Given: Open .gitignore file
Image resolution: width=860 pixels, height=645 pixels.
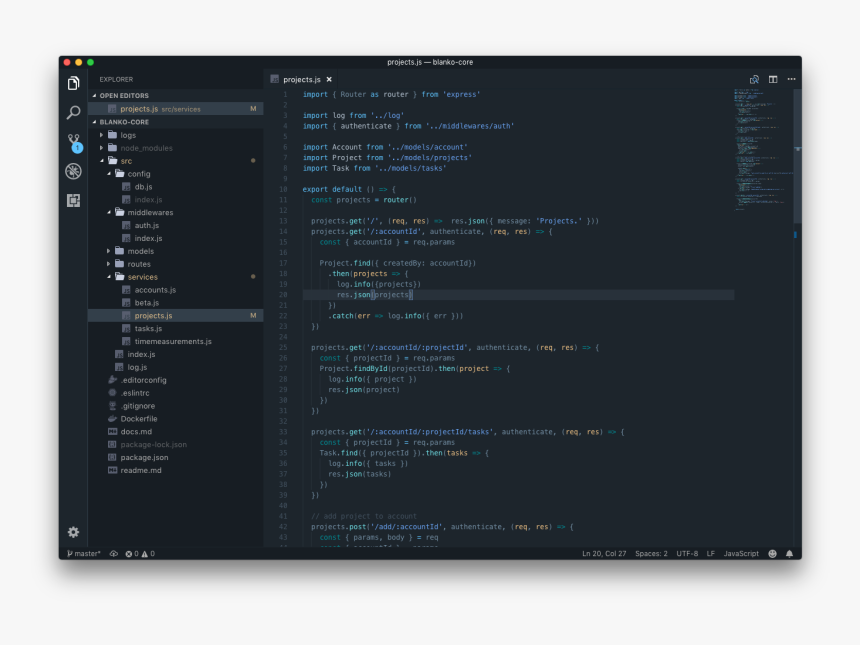Looking at the screenshot, I should pos(176,406).
